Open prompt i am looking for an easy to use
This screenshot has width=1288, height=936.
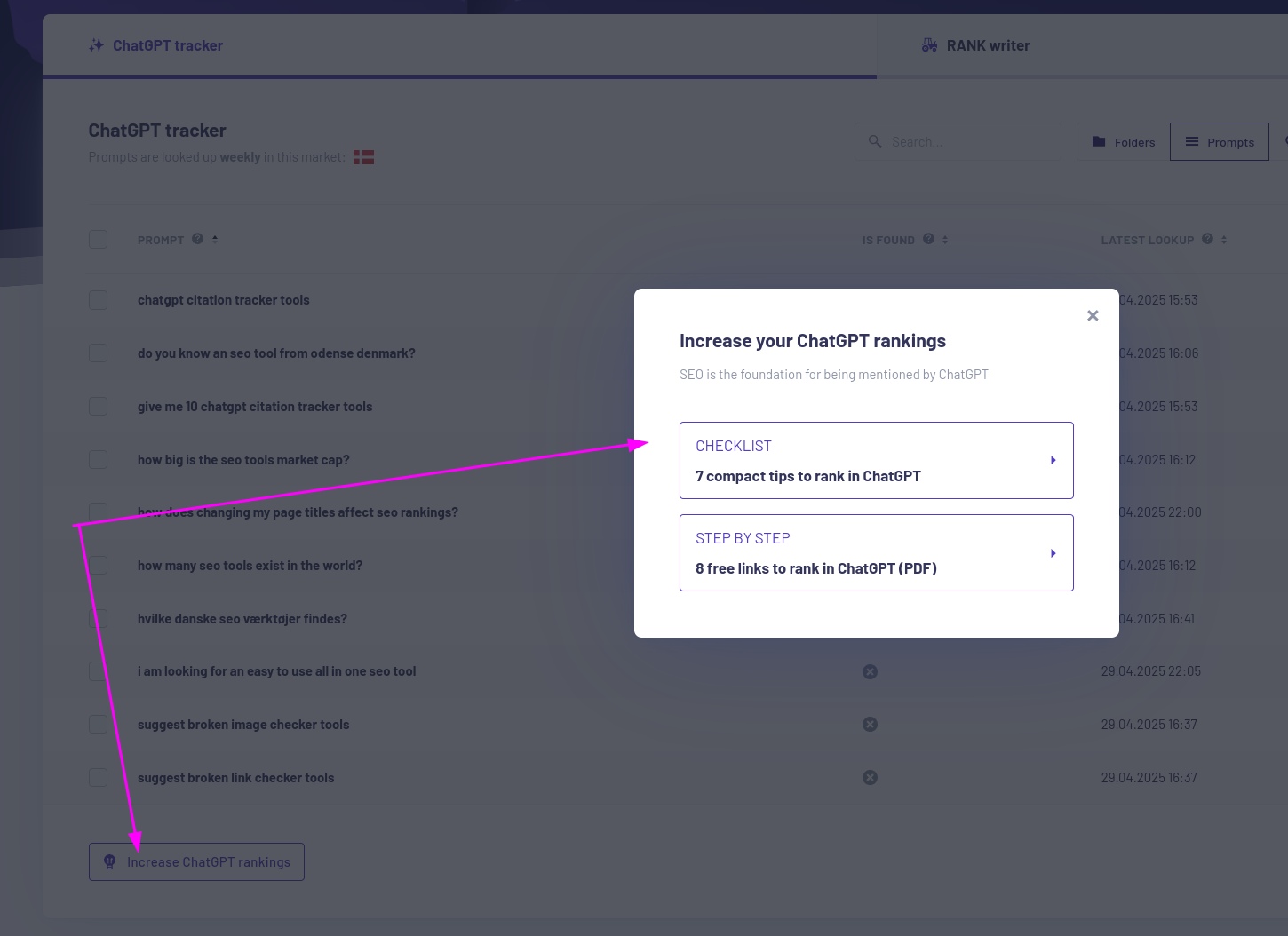tap(276, 671)
